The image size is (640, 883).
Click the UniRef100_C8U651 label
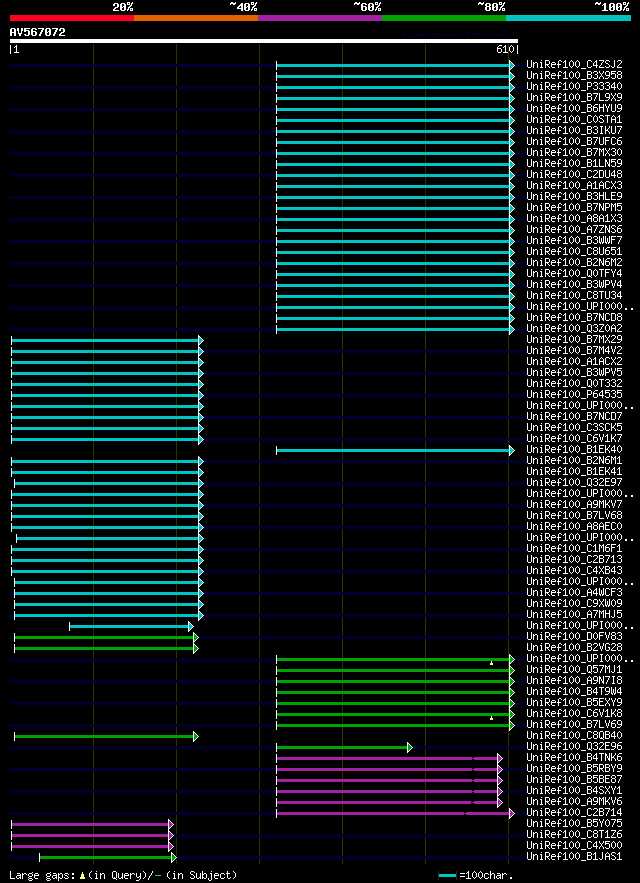(574, 251)
